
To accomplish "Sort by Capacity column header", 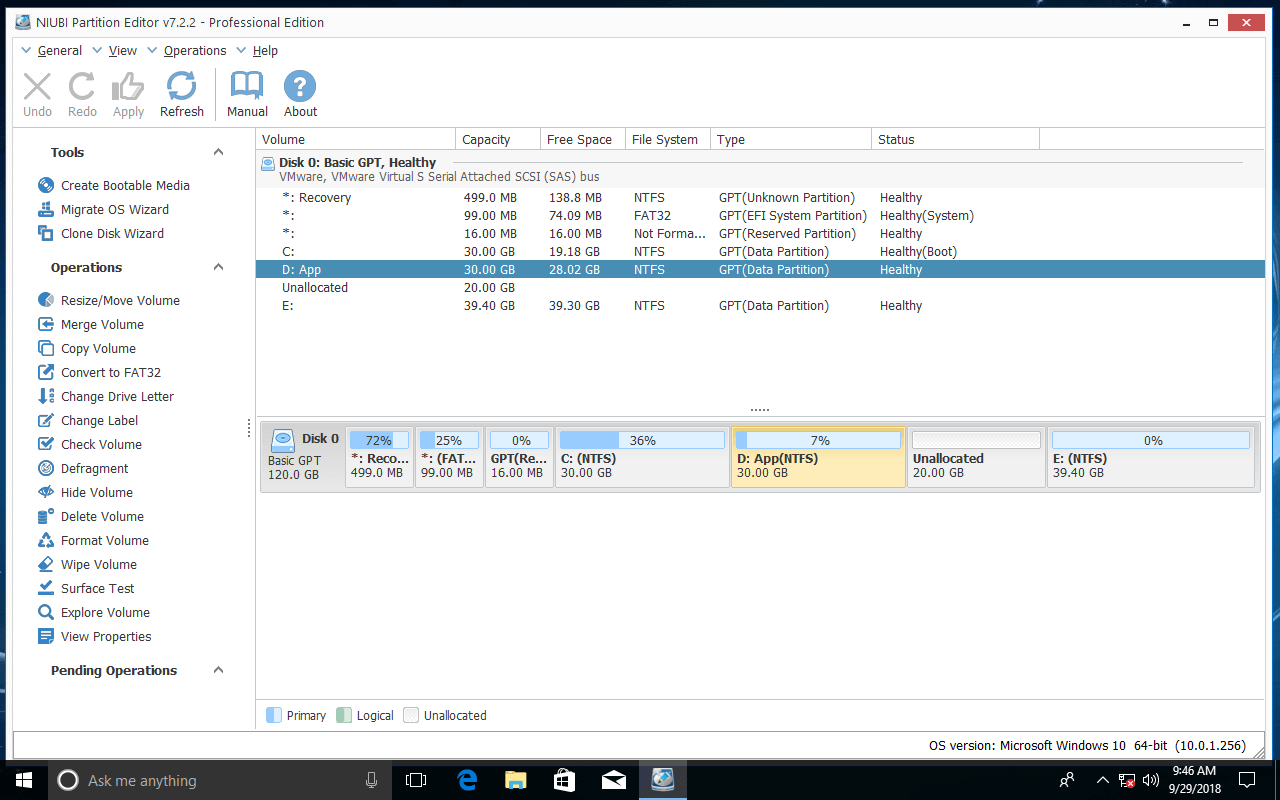I will (498, 139).
